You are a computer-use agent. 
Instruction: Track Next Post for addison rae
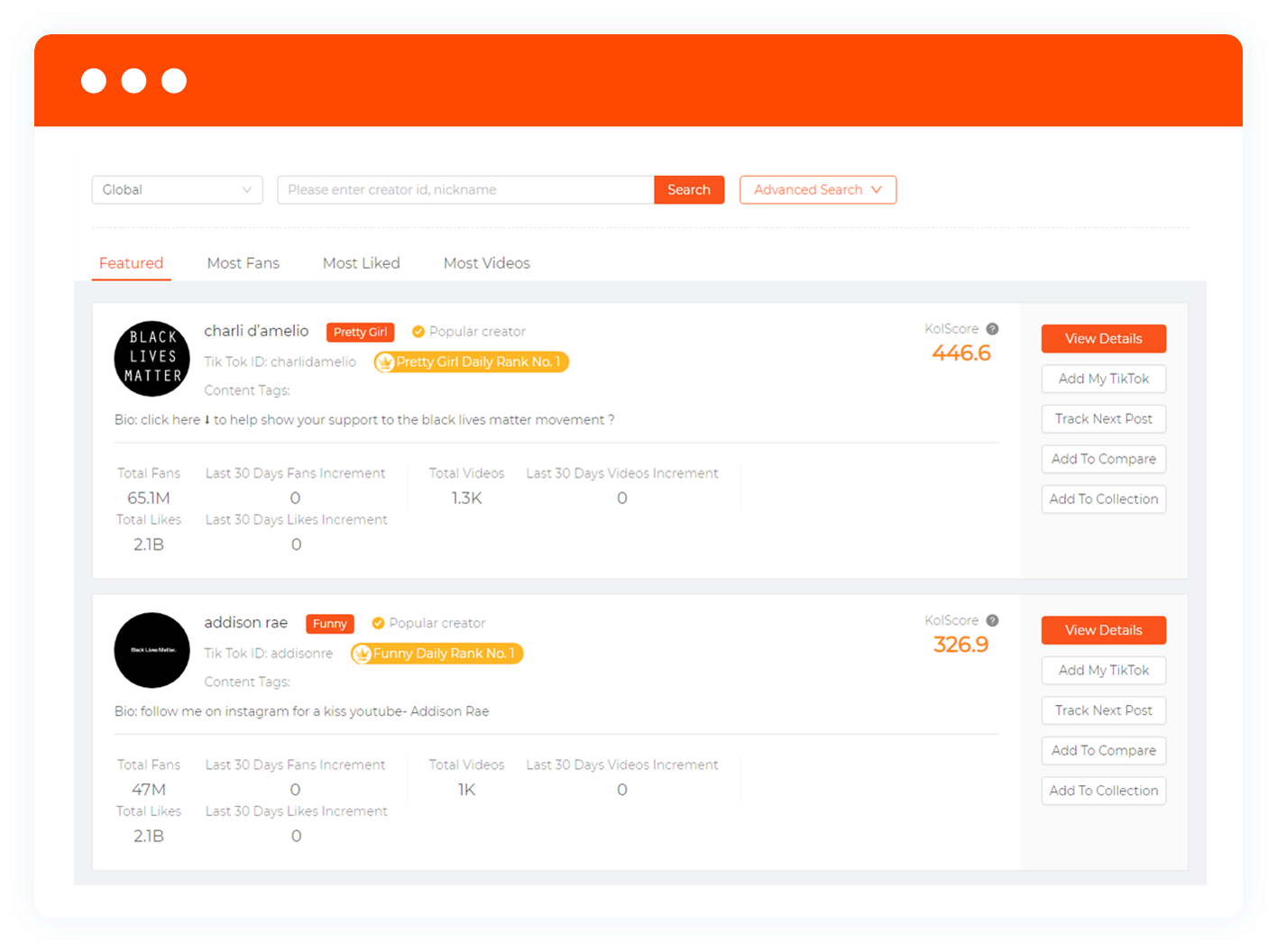click(x=1104, y=710)
